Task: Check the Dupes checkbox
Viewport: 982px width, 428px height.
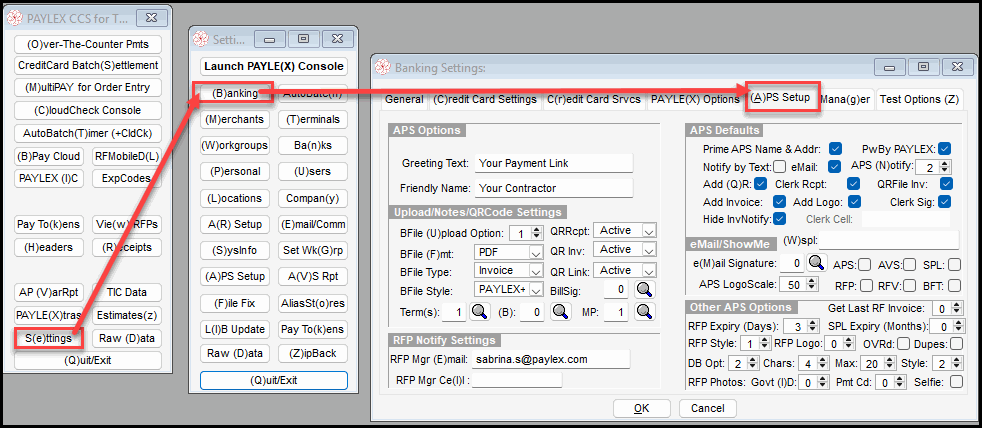Action: pos(956,344)
